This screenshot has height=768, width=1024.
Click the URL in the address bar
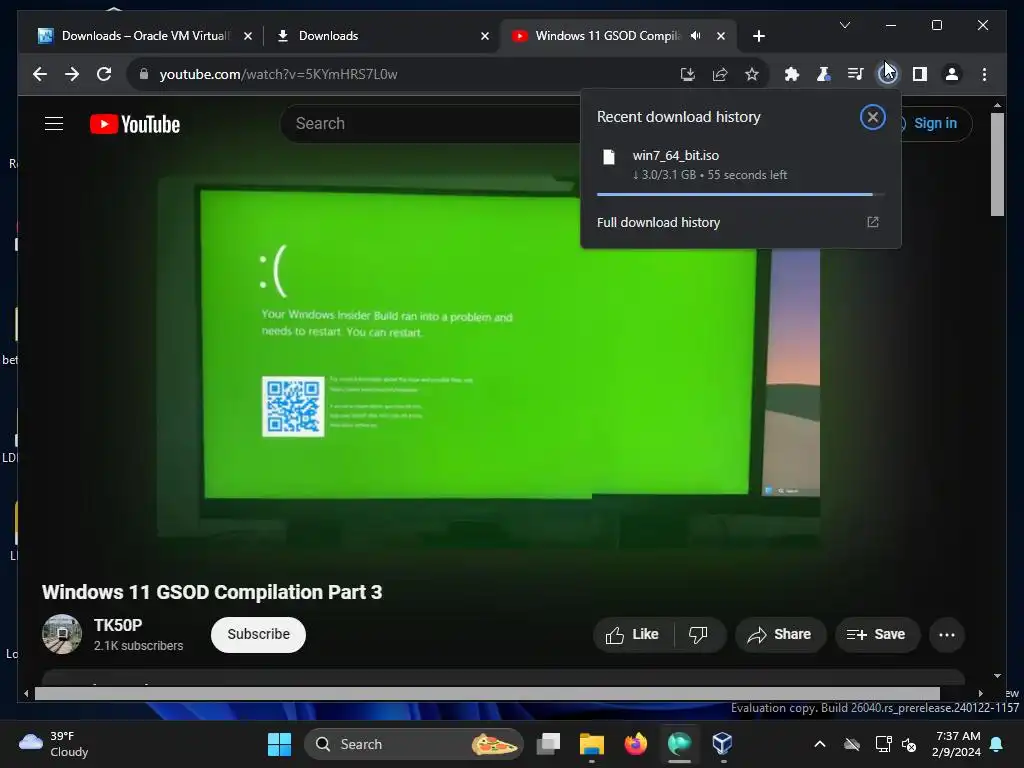click(278, 74)
